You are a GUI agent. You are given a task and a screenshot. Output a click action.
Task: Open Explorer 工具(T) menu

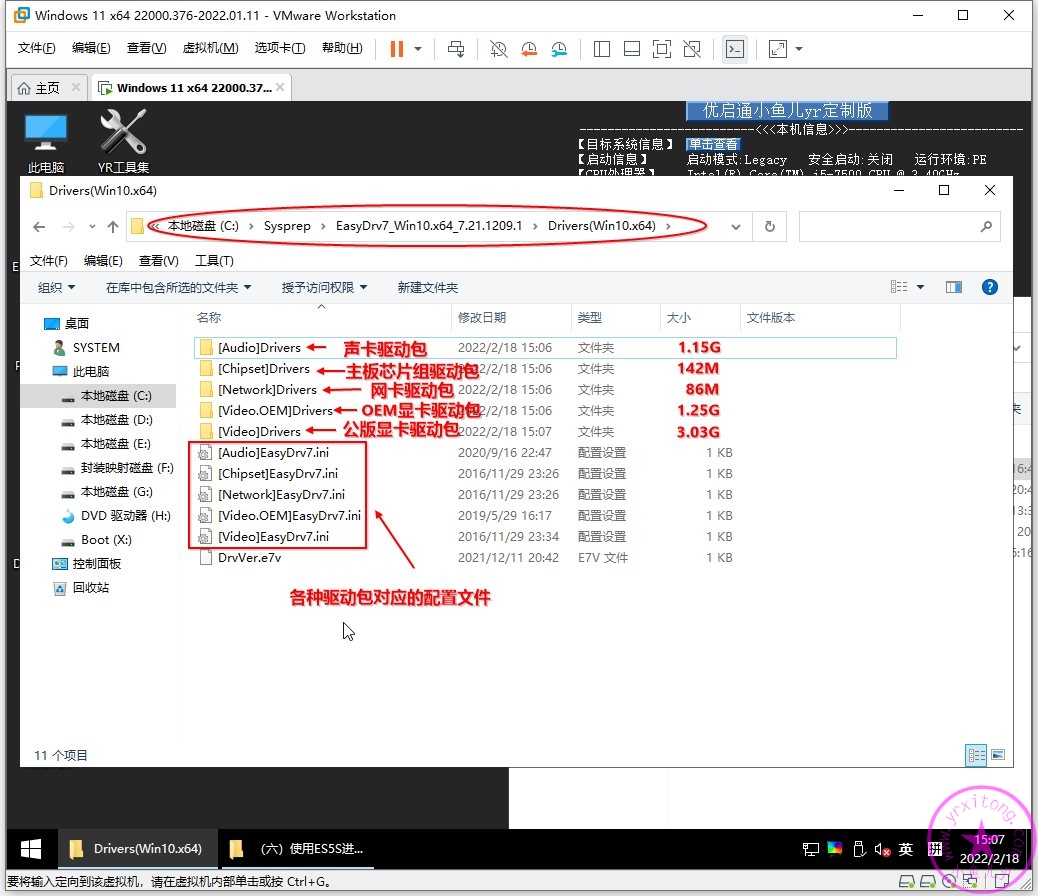[x=214, y=261]
